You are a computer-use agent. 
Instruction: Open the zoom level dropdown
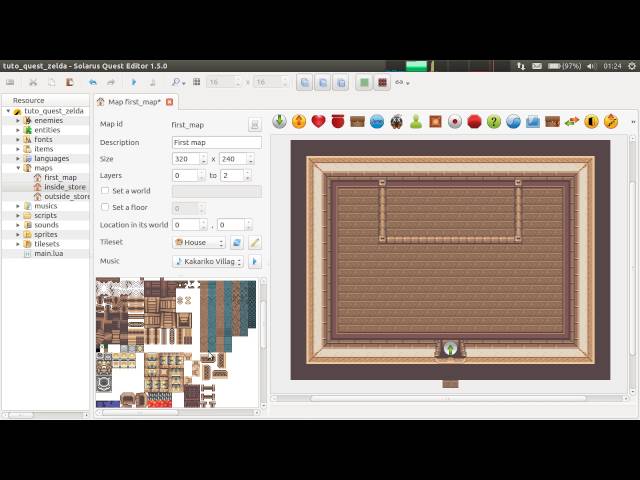click(178, 82)
